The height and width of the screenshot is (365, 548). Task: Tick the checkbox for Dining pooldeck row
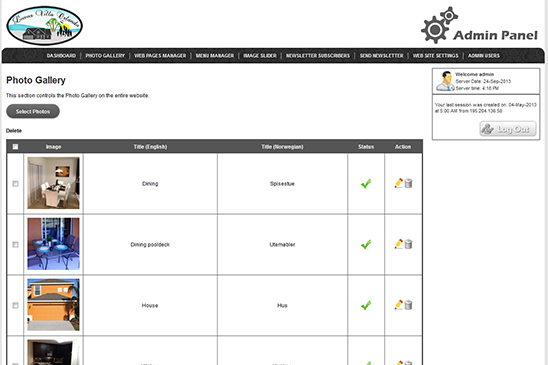pos(15,244)
